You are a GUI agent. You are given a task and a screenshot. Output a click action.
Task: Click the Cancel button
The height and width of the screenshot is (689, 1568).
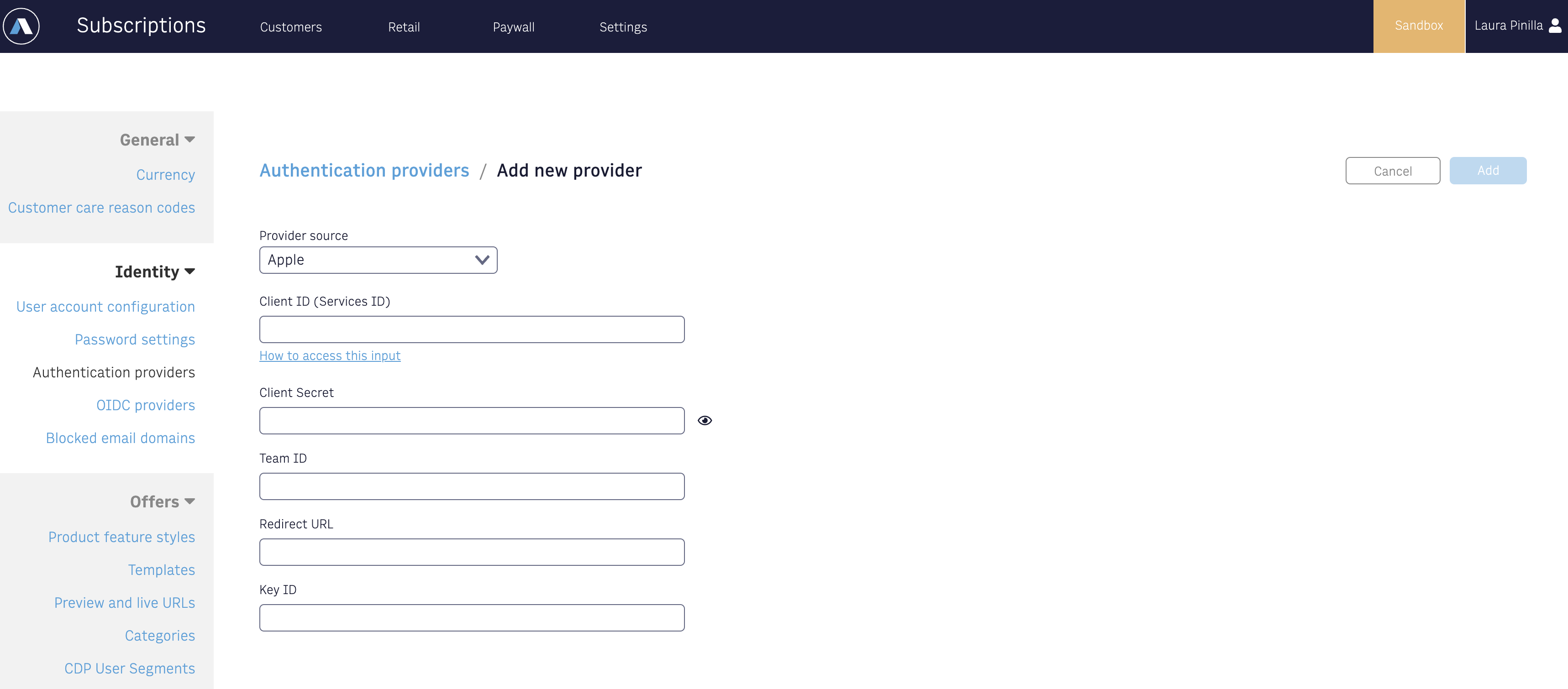pyautogui.click(x=1392, y=170)
